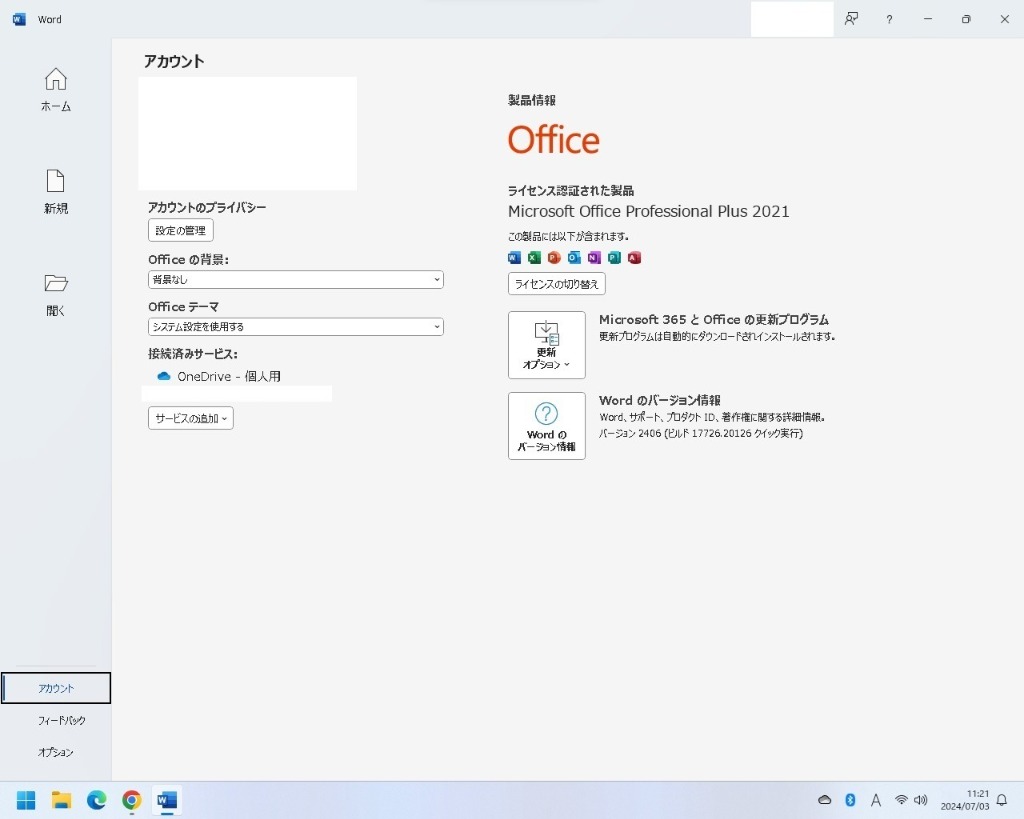
Task: Open the Office テーマ dropdown
Action: 295,327
